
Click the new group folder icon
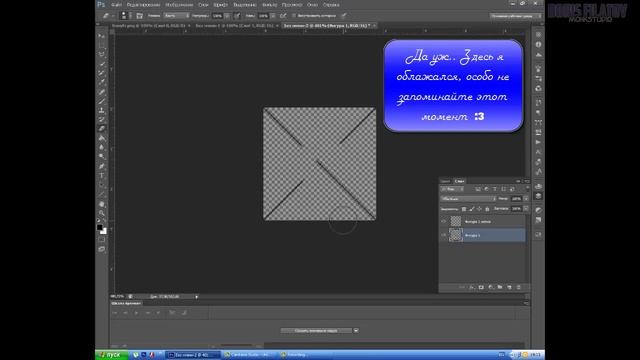500,287
